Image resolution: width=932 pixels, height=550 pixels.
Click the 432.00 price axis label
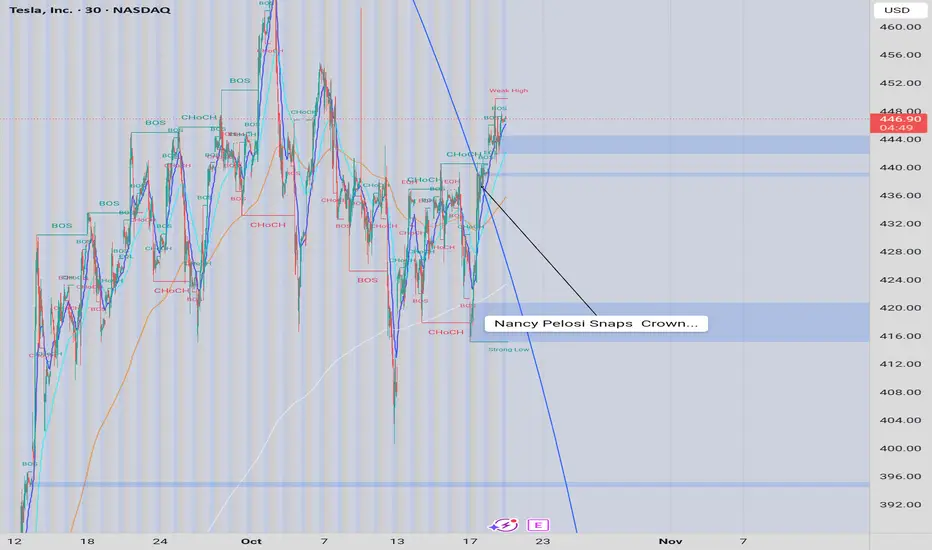pos(900,224)
